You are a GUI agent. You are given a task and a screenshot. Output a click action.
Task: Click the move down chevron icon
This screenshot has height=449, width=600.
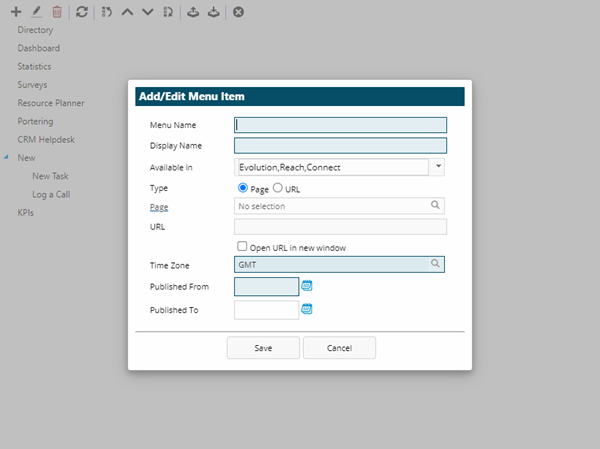[147, 12]
